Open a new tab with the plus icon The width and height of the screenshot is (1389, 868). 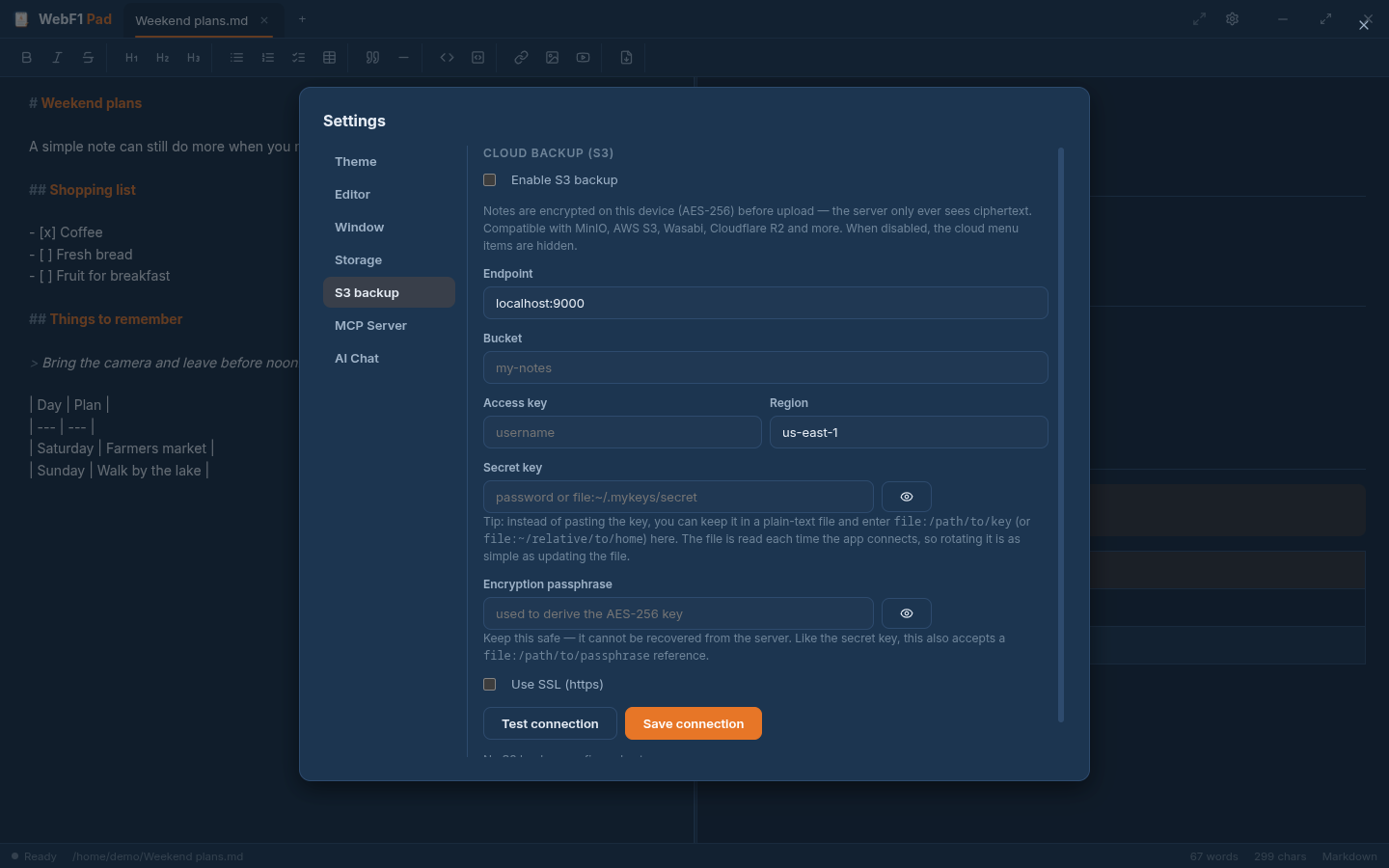302,19
